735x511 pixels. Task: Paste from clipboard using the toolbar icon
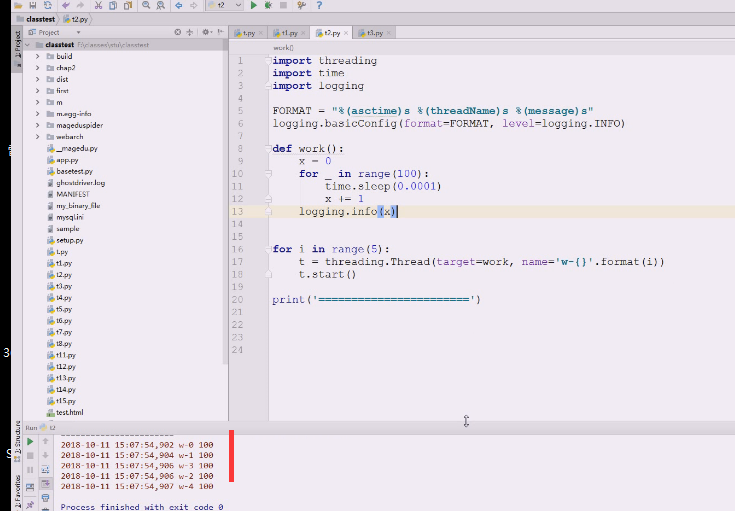[x=128, y=5]
